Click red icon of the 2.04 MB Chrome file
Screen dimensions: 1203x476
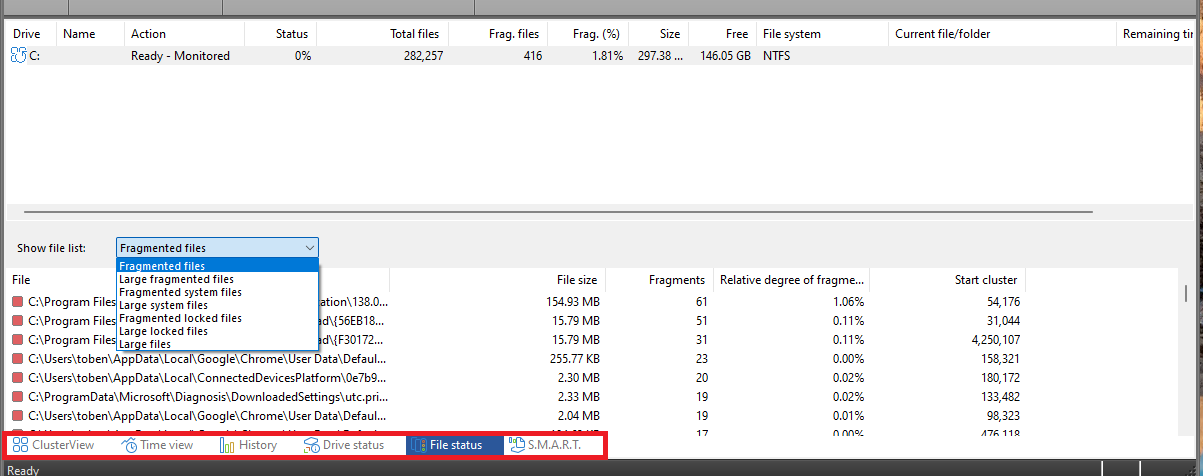coord(17,416)
